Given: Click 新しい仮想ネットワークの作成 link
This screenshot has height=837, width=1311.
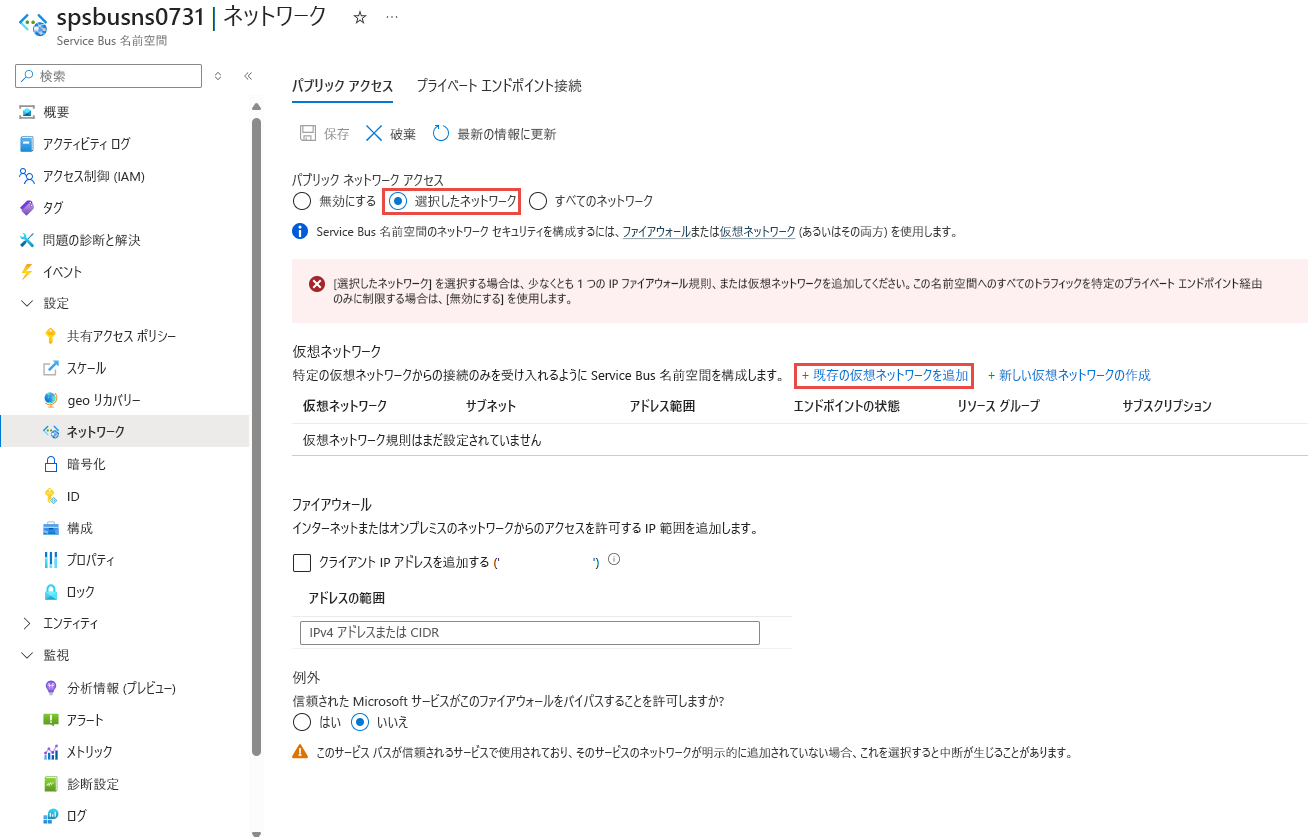Looking at the screenshot, I should click(1069, 376).
